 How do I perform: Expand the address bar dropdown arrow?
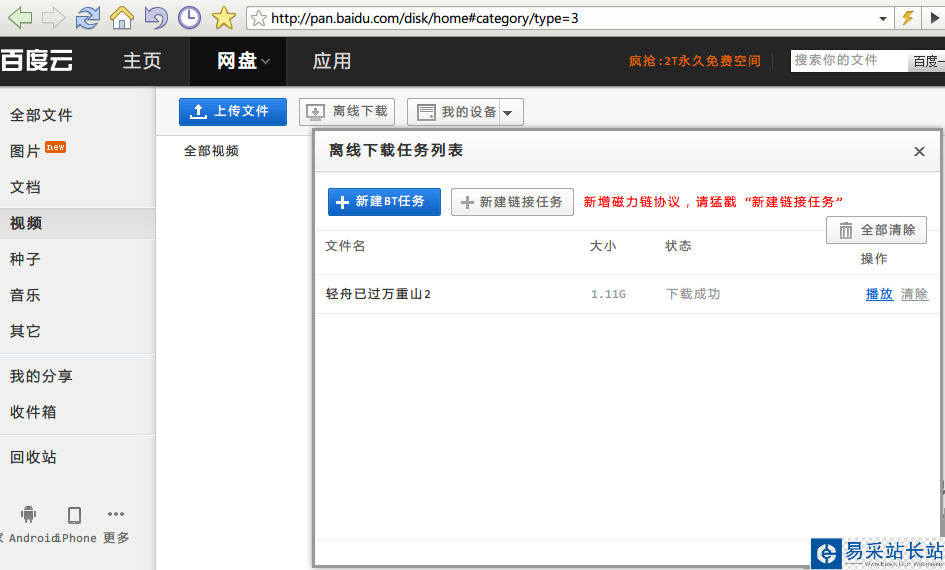(883, 18)
